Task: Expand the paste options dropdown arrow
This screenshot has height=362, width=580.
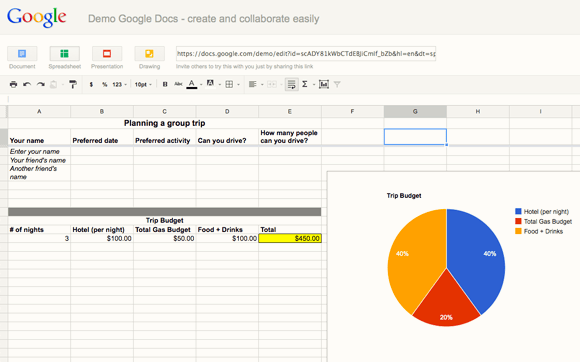Action: point(63,85)
